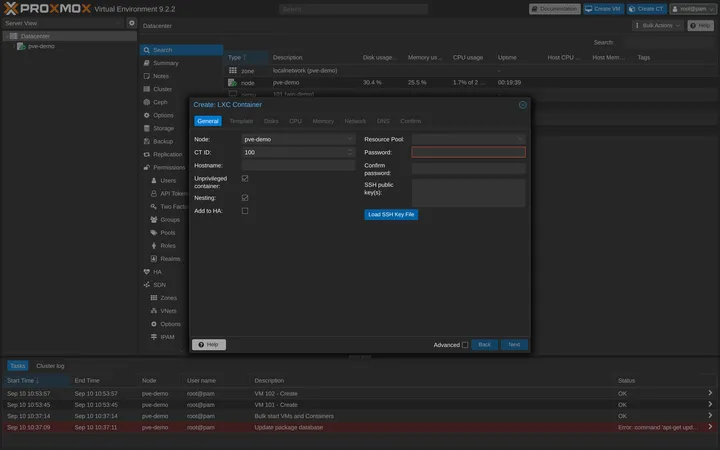Viewport: 720px width, 450px height.
Task: Close the Create LXC Container dialog
Action: pyautogui.click(x=523, y=105)
